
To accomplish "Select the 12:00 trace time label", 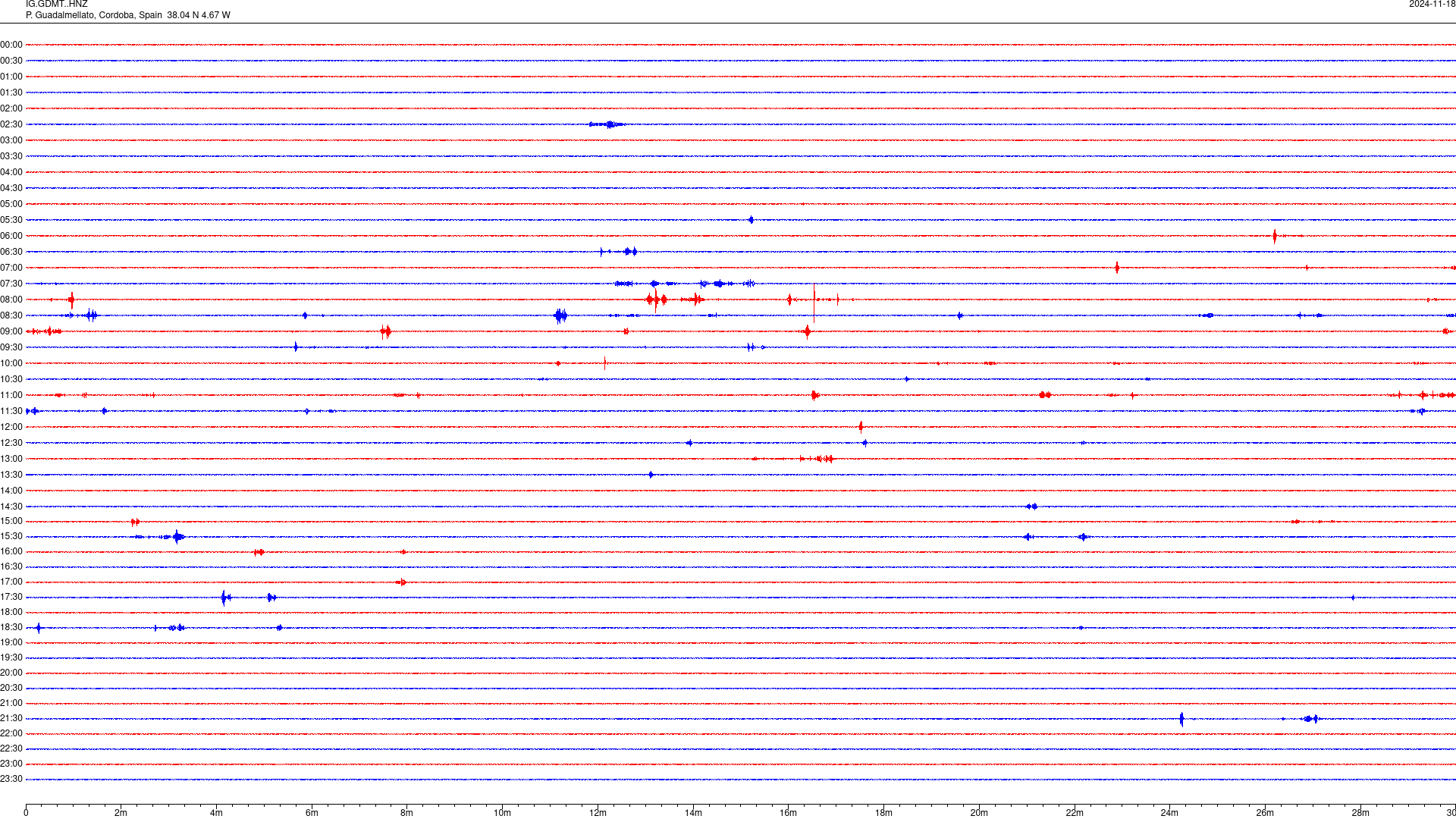I will click(11, 427).
